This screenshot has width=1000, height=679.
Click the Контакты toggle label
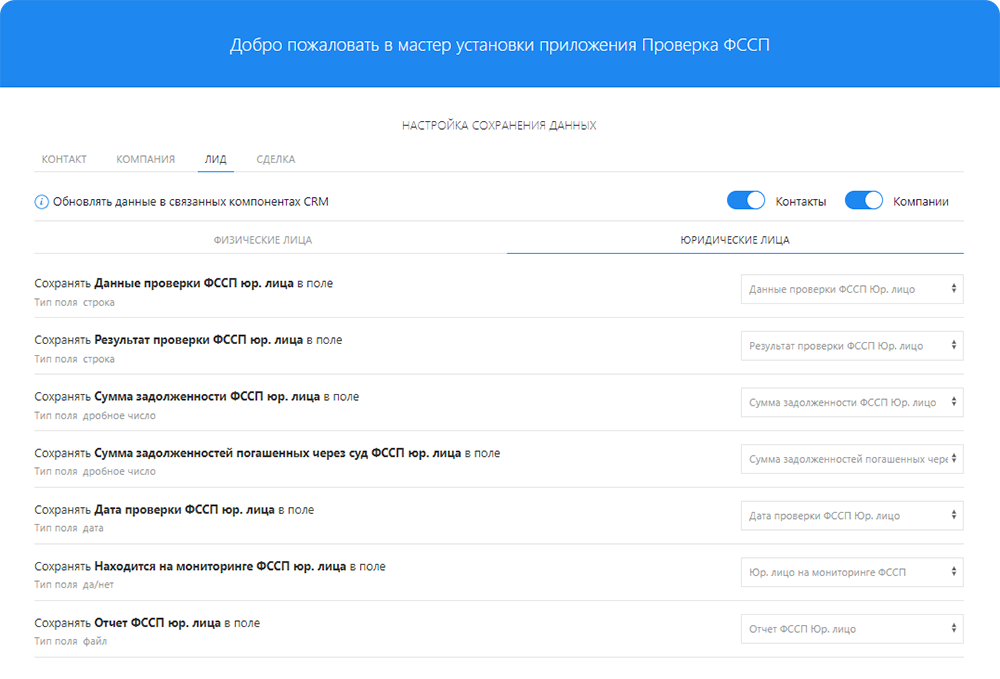pos(801,201)
